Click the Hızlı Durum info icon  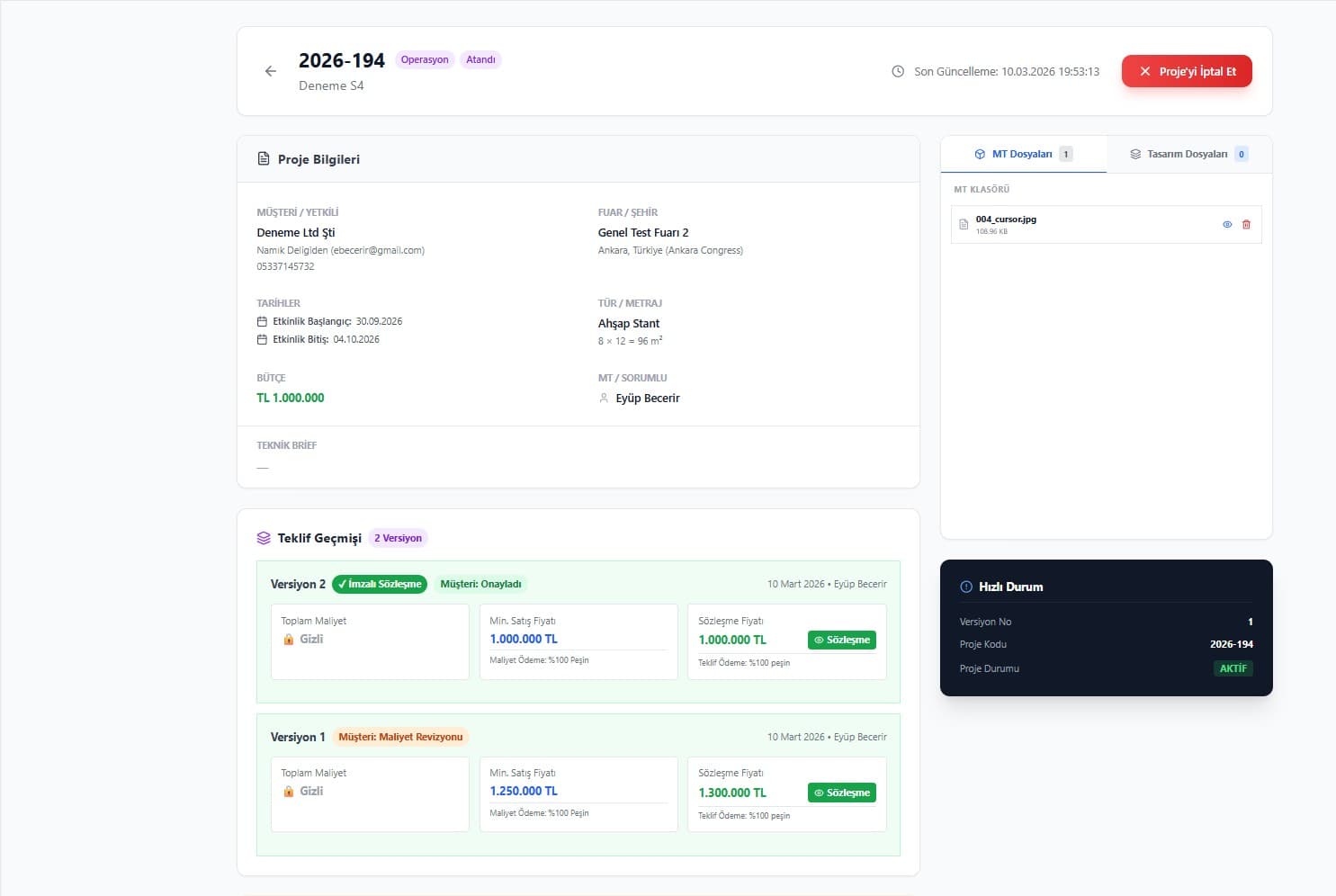coord(966,587)
